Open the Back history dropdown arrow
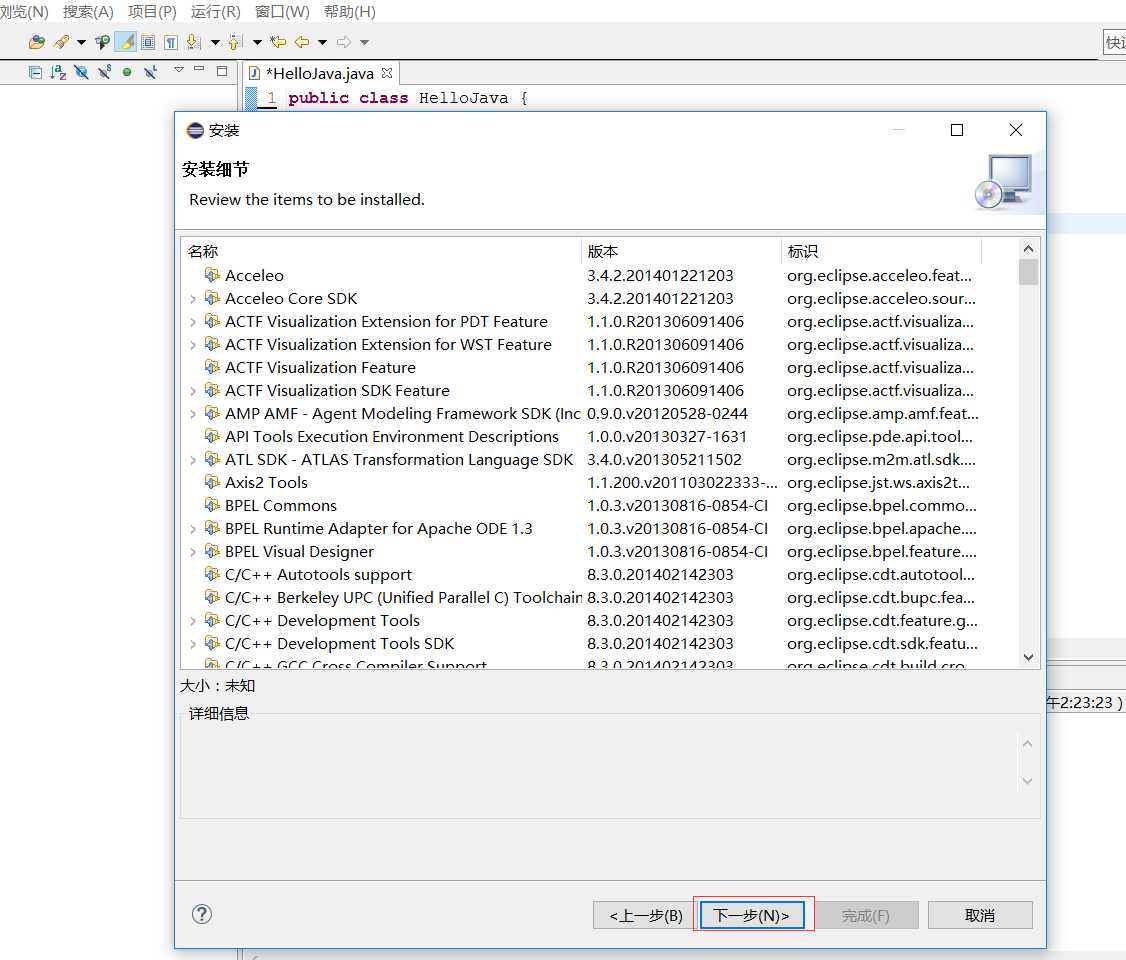The width and height of the screenshot is (1126, 960). pyautogui.click(x=322, y=42)
